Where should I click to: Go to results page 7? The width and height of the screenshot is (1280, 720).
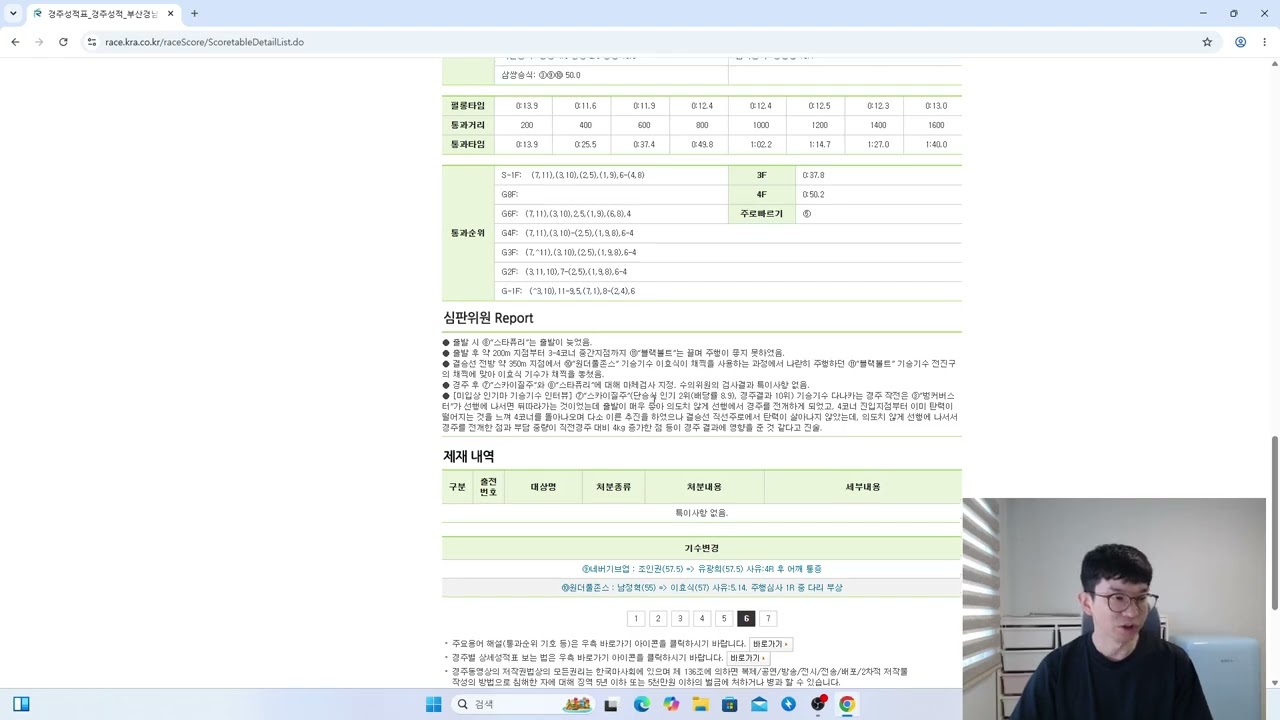click(768, 619)
